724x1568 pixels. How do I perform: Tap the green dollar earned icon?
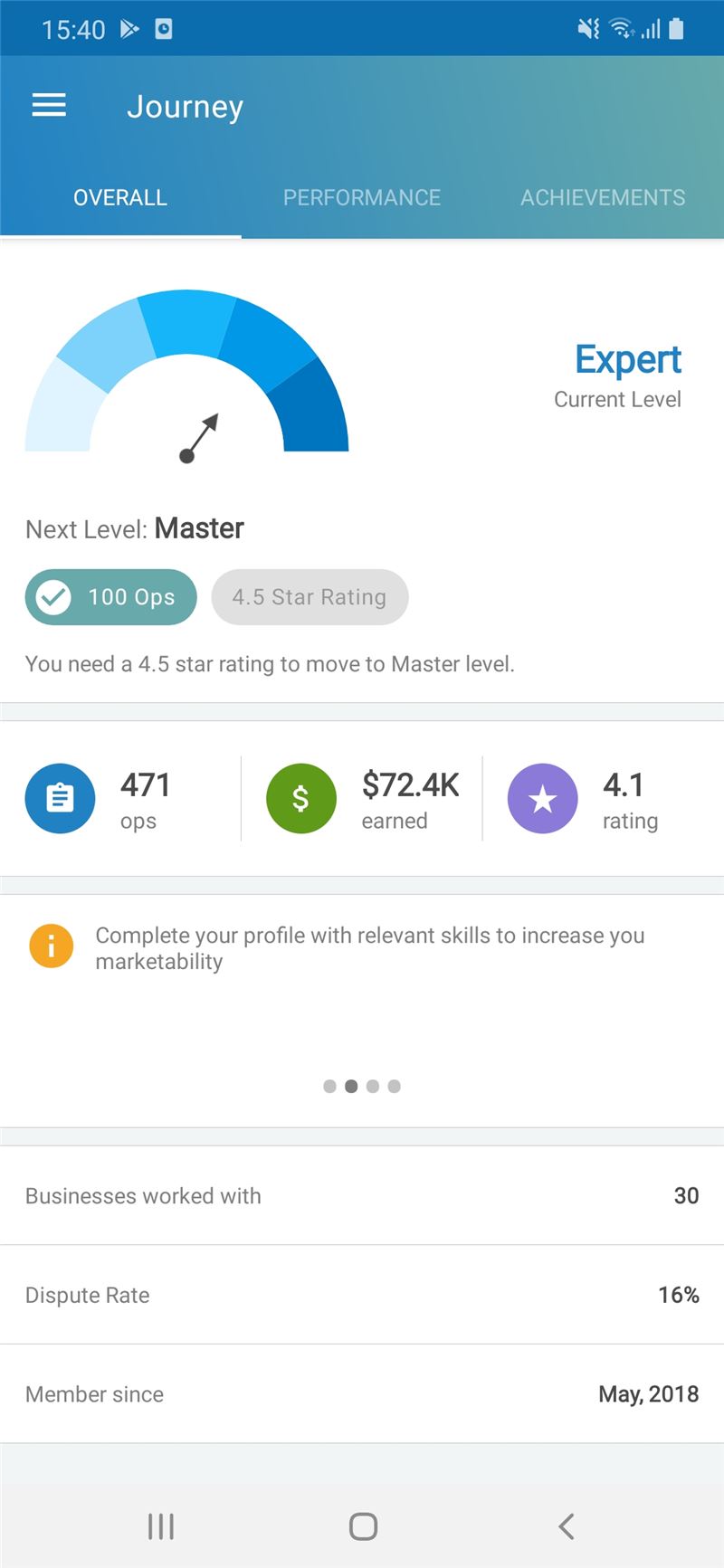300,799
